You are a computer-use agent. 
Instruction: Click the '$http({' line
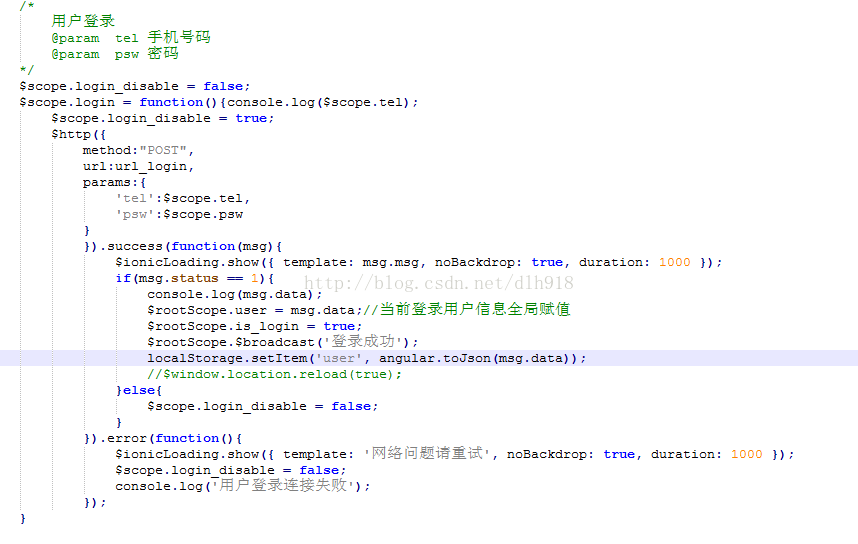78,135
